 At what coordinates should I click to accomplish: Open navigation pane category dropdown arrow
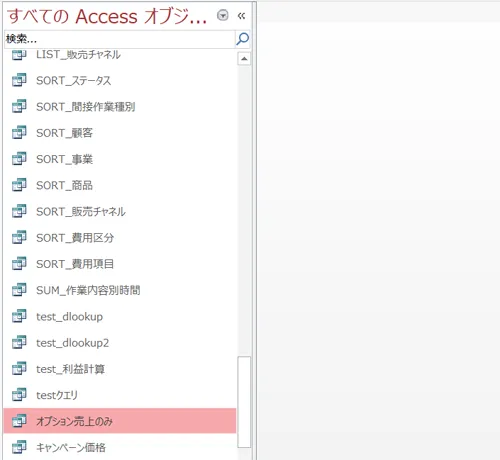click(x=223, y=15)
